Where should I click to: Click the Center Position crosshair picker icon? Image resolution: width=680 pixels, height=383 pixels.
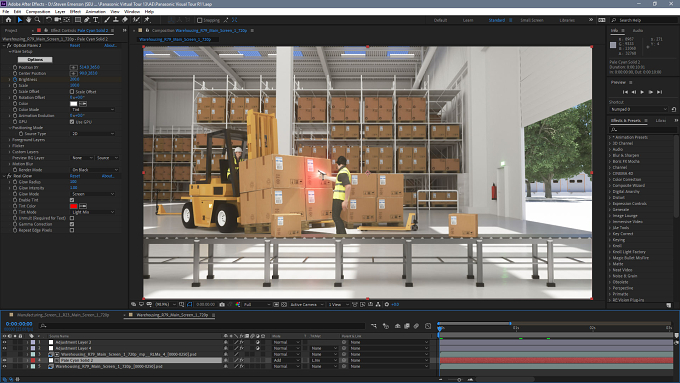point(74,74)
